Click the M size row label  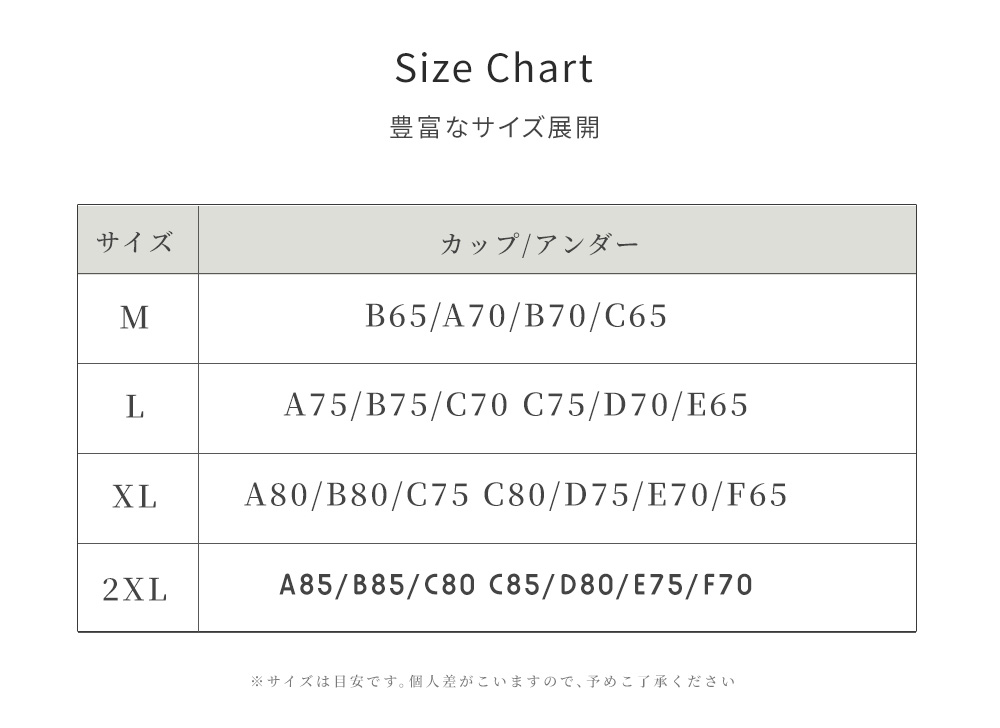point(135,318)
